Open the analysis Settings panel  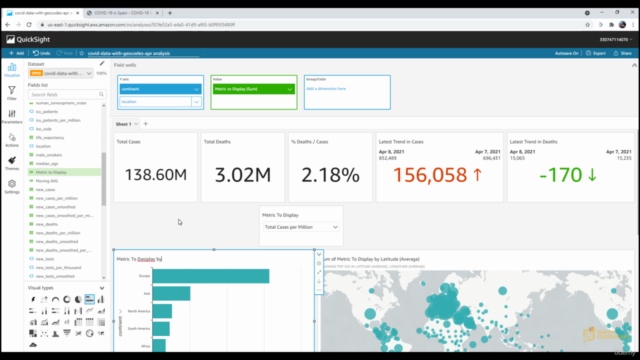12,187
